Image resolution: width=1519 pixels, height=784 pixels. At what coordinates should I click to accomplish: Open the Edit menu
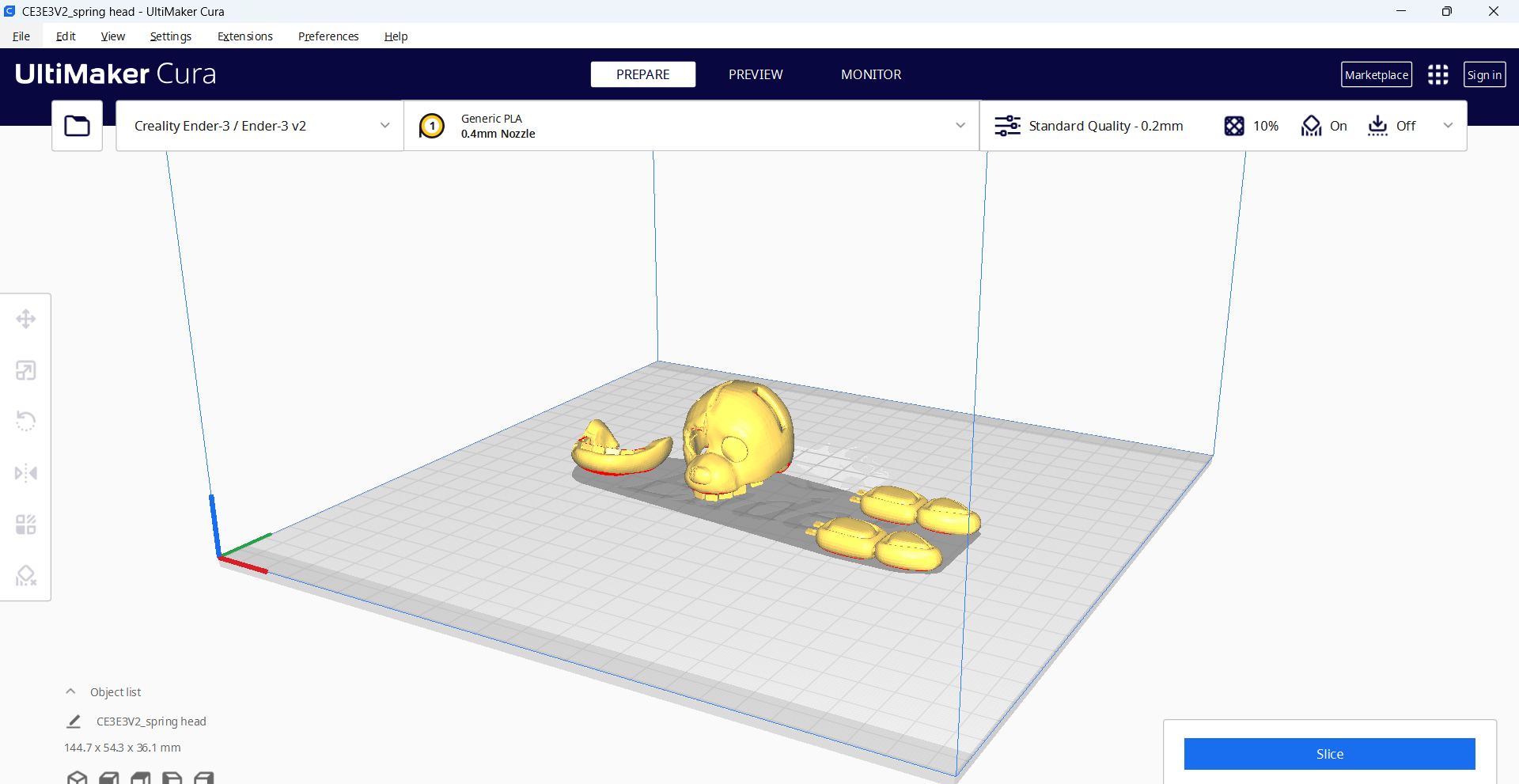[66, 36]
